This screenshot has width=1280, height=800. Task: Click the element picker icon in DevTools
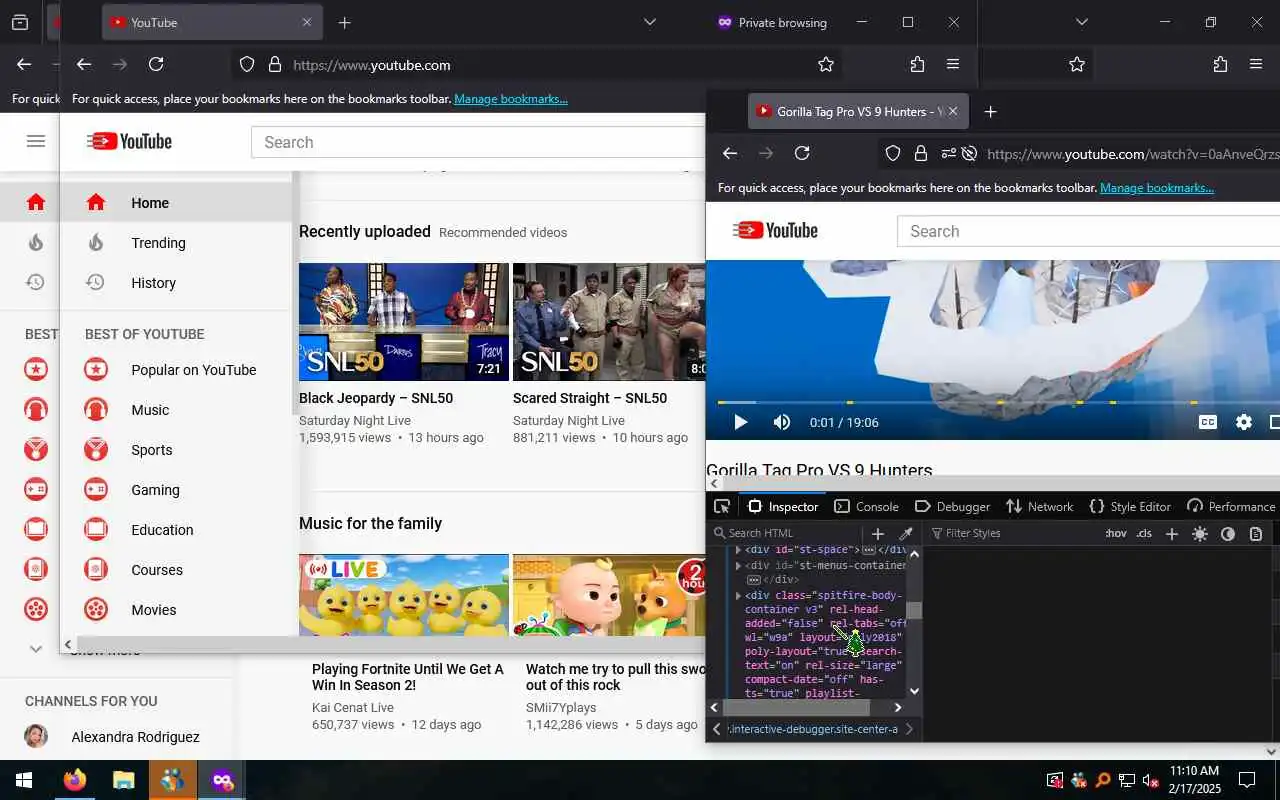coord(722,506)
